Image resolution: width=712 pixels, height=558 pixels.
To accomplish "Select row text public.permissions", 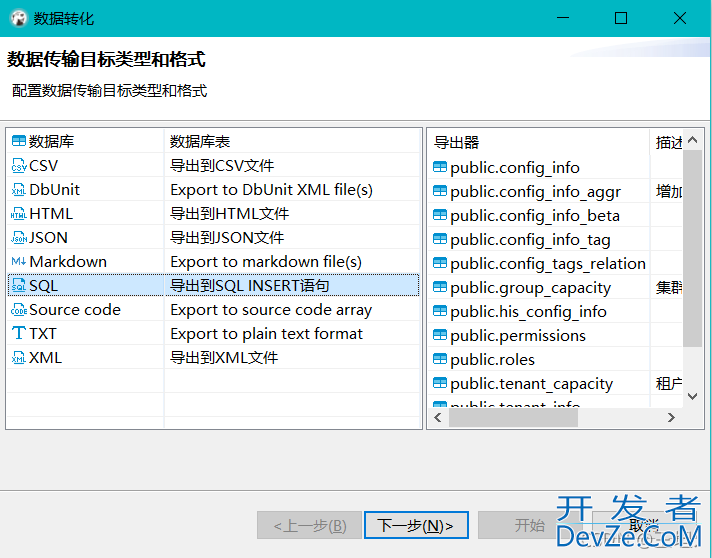I will point(518,336).
